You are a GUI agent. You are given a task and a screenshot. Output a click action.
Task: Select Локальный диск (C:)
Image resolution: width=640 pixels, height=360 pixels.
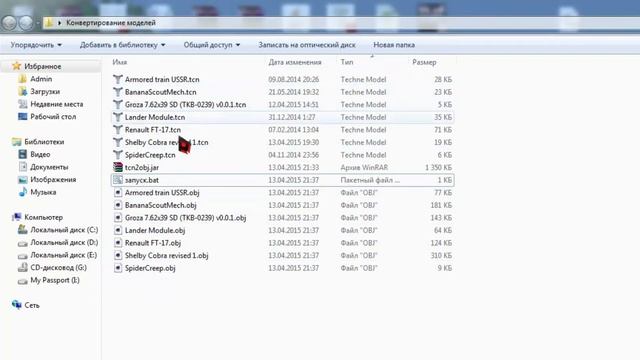click(x=64, y=230)
